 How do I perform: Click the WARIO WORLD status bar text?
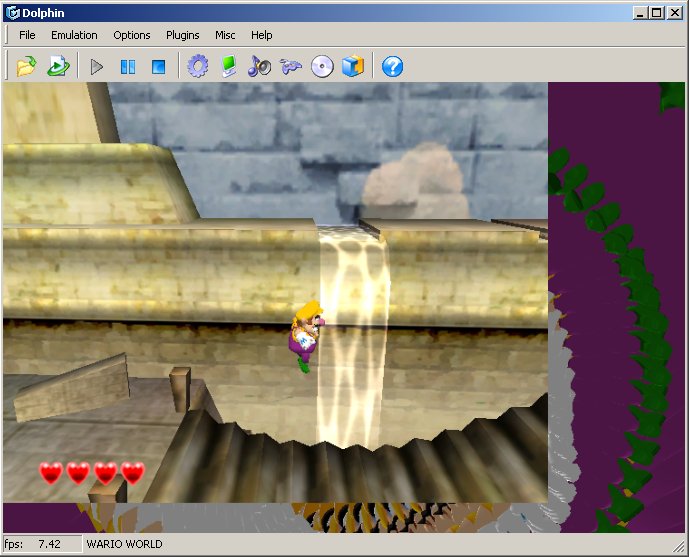point(124,544)
